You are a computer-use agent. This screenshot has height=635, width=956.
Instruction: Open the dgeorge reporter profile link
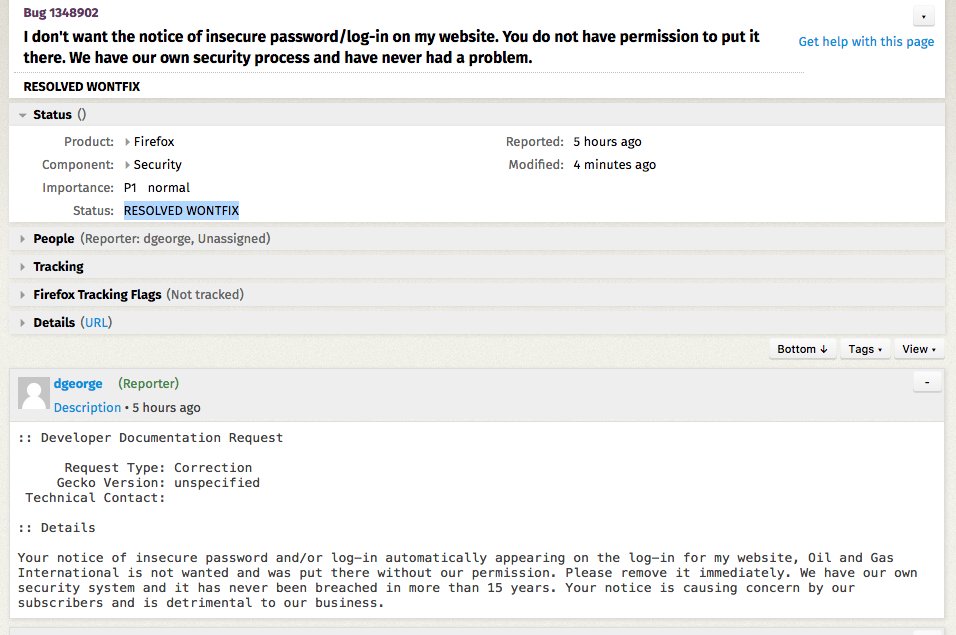click(x=78, y=383)
